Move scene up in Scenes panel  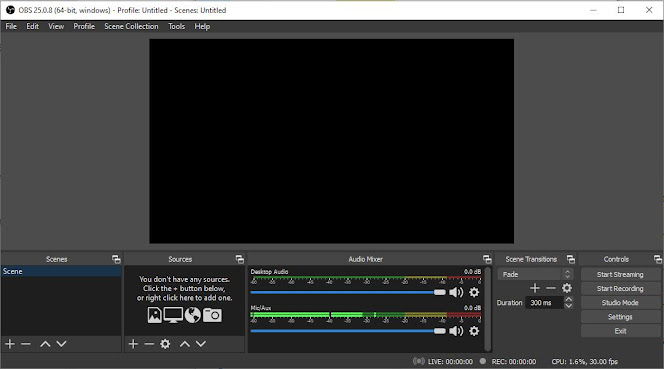45,344
